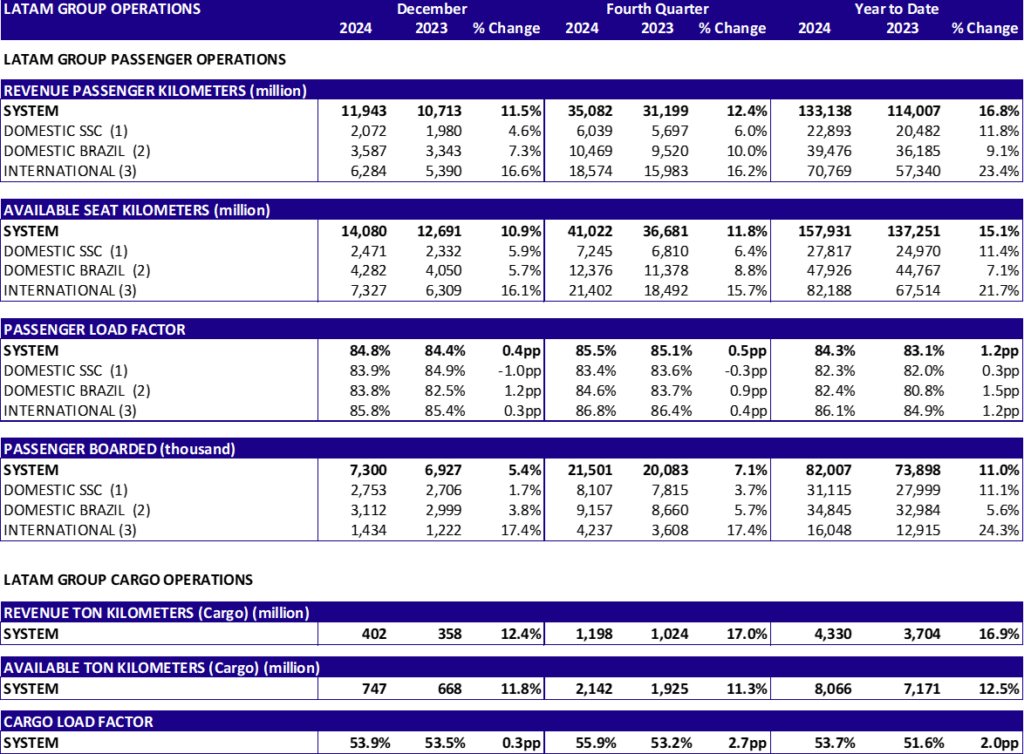
Task: Click the load factor value 86.8%
Action: [x=596, y=411]
